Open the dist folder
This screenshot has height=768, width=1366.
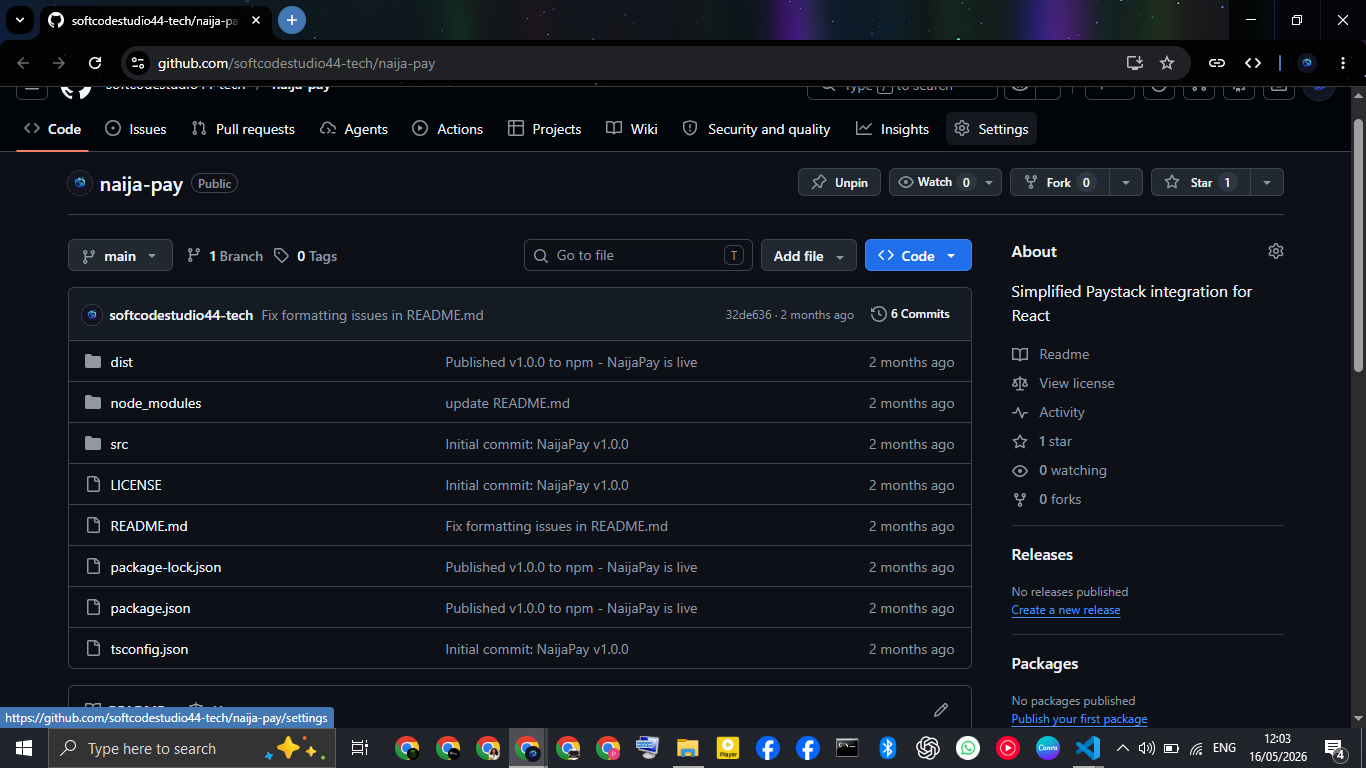pos(122,362)
